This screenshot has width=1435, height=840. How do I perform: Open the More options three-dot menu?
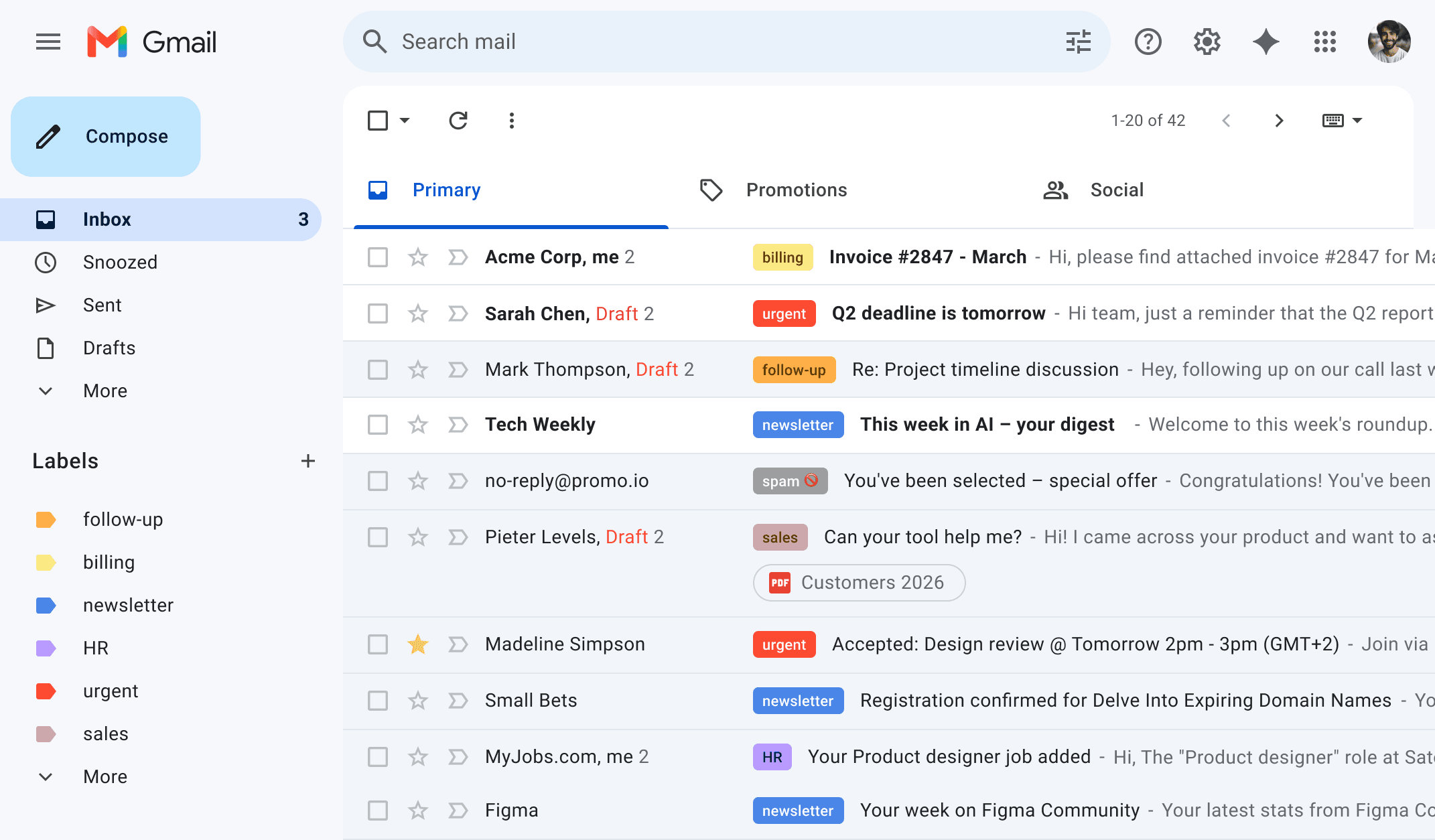[512, 121]
